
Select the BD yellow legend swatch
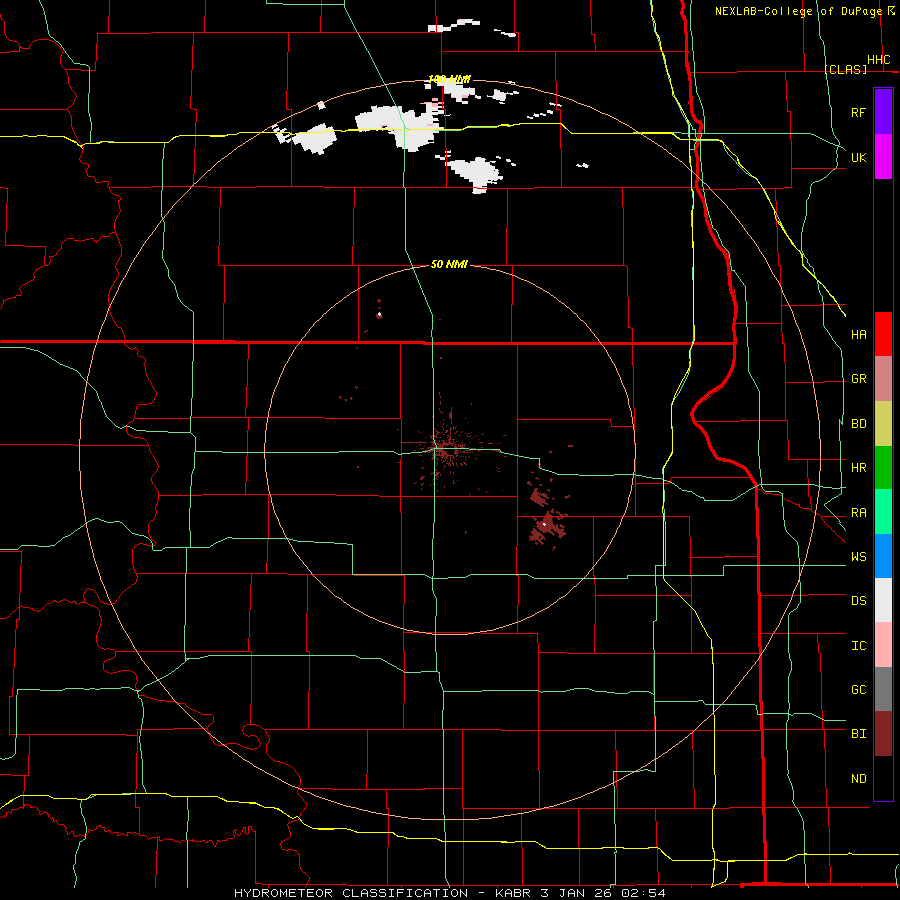point(883,423)
